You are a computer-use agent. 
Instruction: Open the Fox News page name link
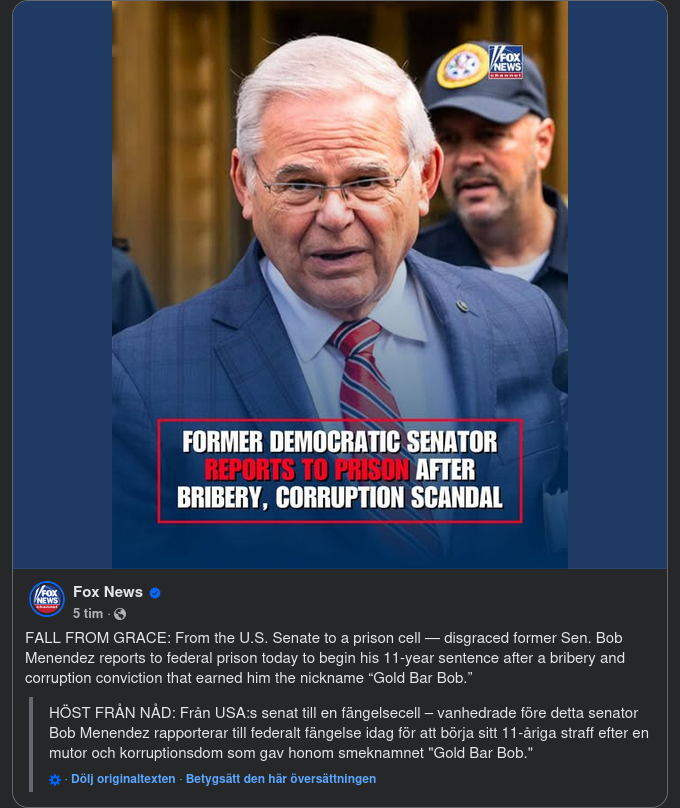click(x=108, y=592)
